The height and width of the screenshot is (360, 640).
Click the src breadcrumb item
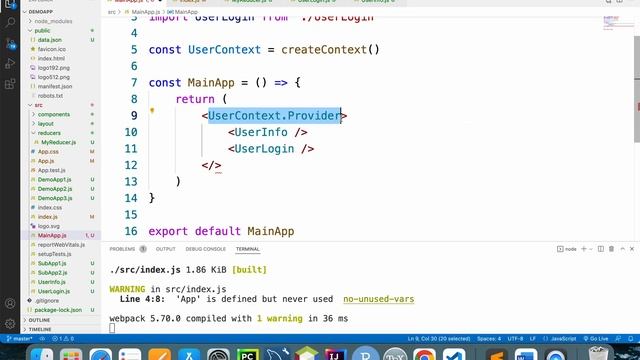coord(111,12)
